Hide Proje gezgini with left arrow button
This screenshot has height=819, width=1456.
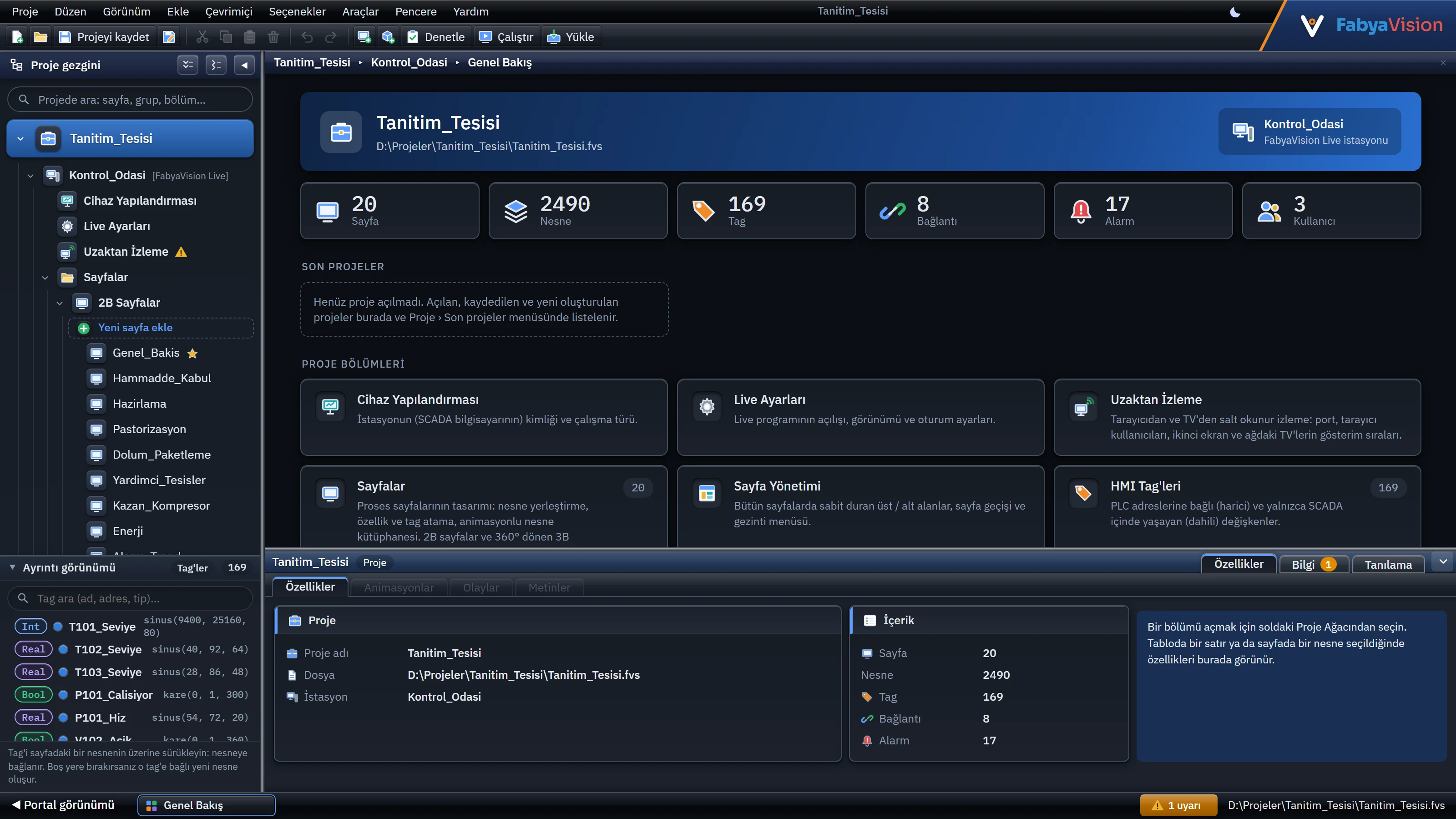(244, 65)
